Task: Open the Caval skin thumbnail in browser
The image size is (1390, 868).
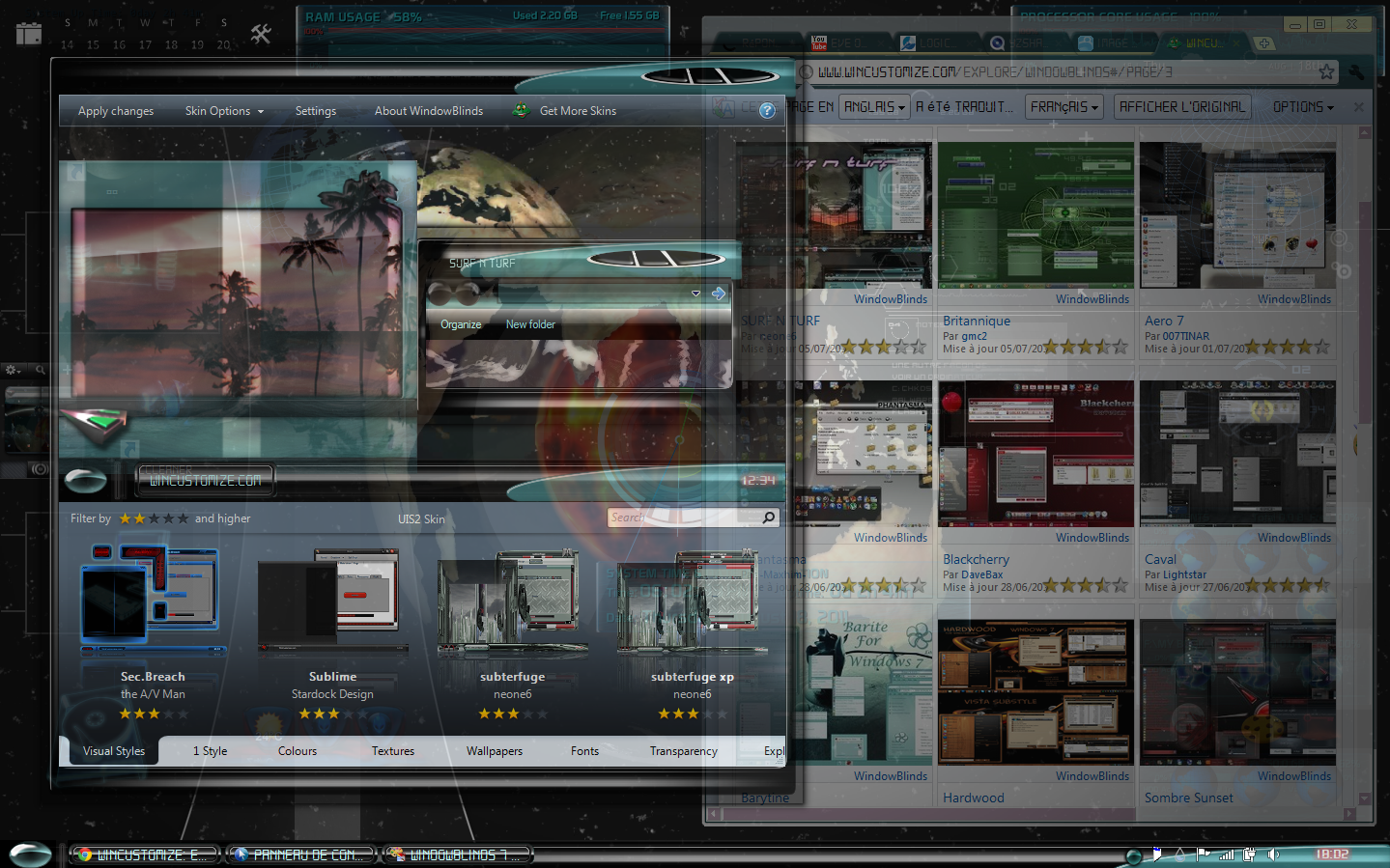Action: [1237, 454]
